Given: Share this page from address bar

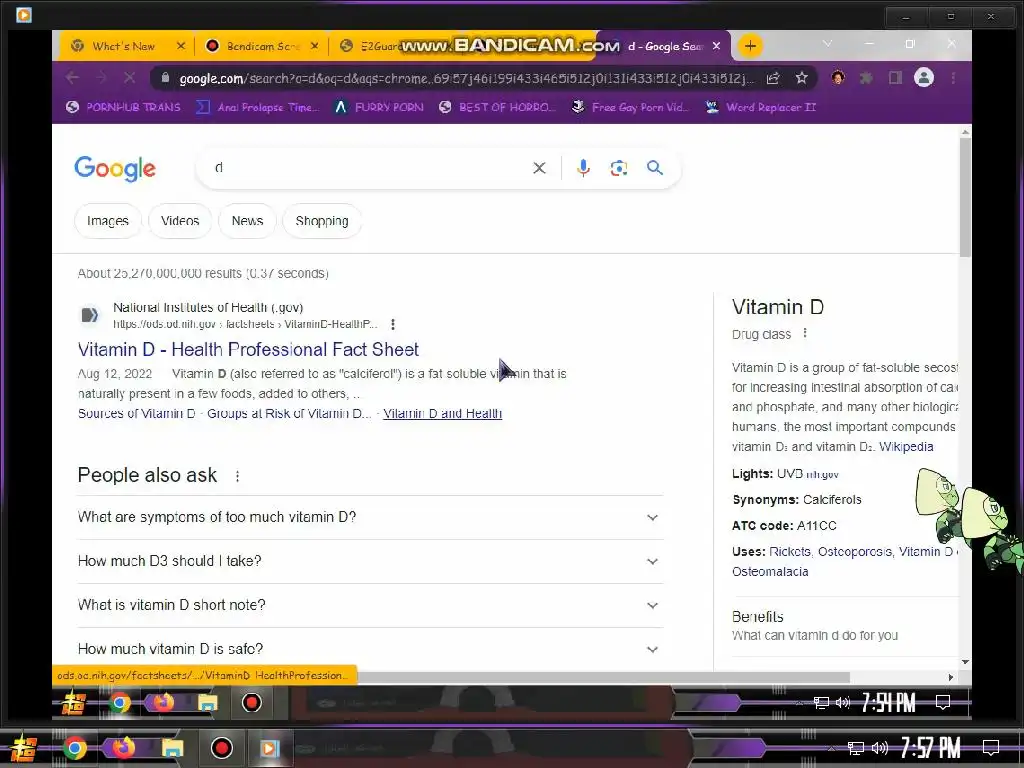Looking at the screenshot, I should click(x=773, y=78).
